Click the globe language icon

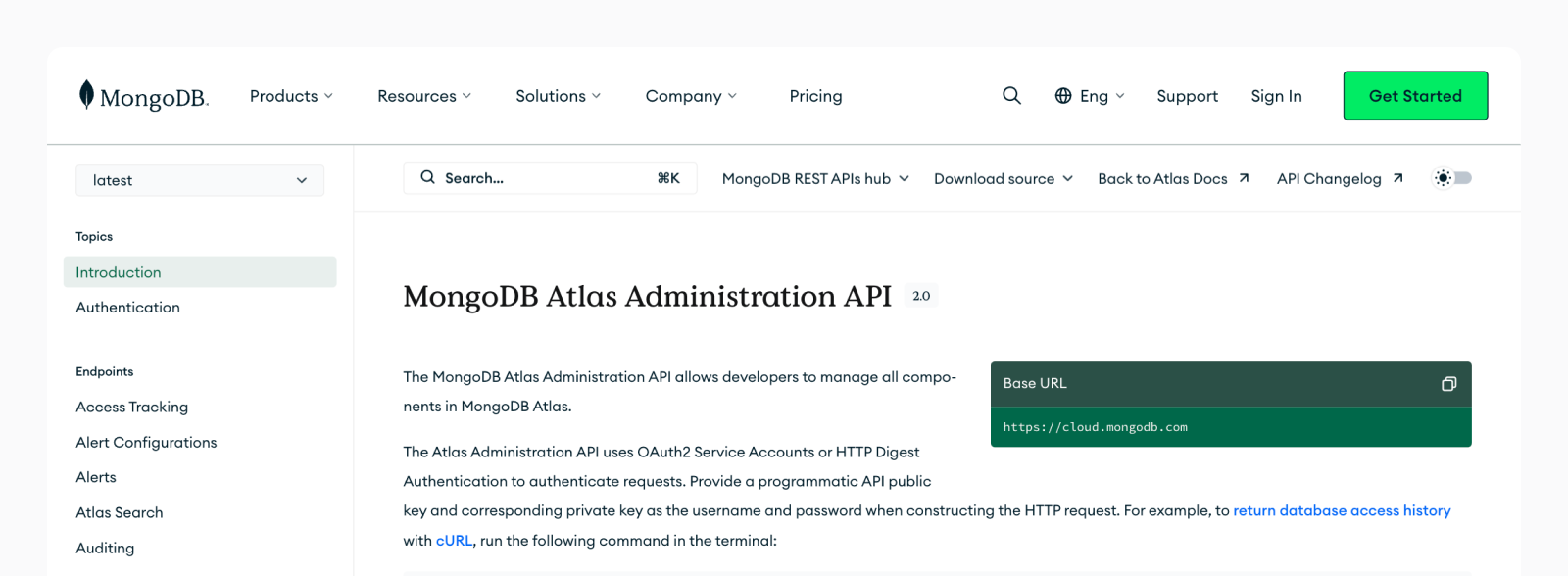1063,96
